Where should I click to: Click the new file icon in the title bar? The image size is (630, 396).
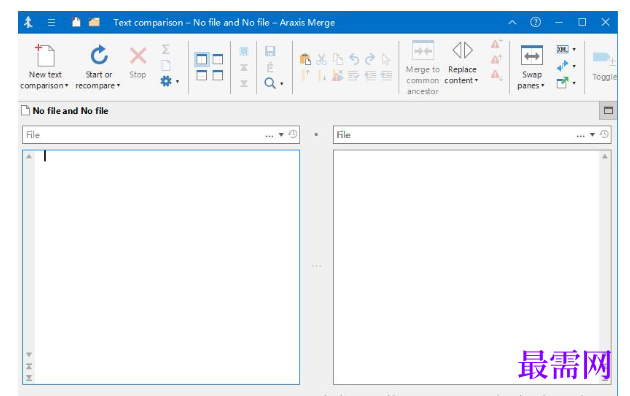coord(76,22)
